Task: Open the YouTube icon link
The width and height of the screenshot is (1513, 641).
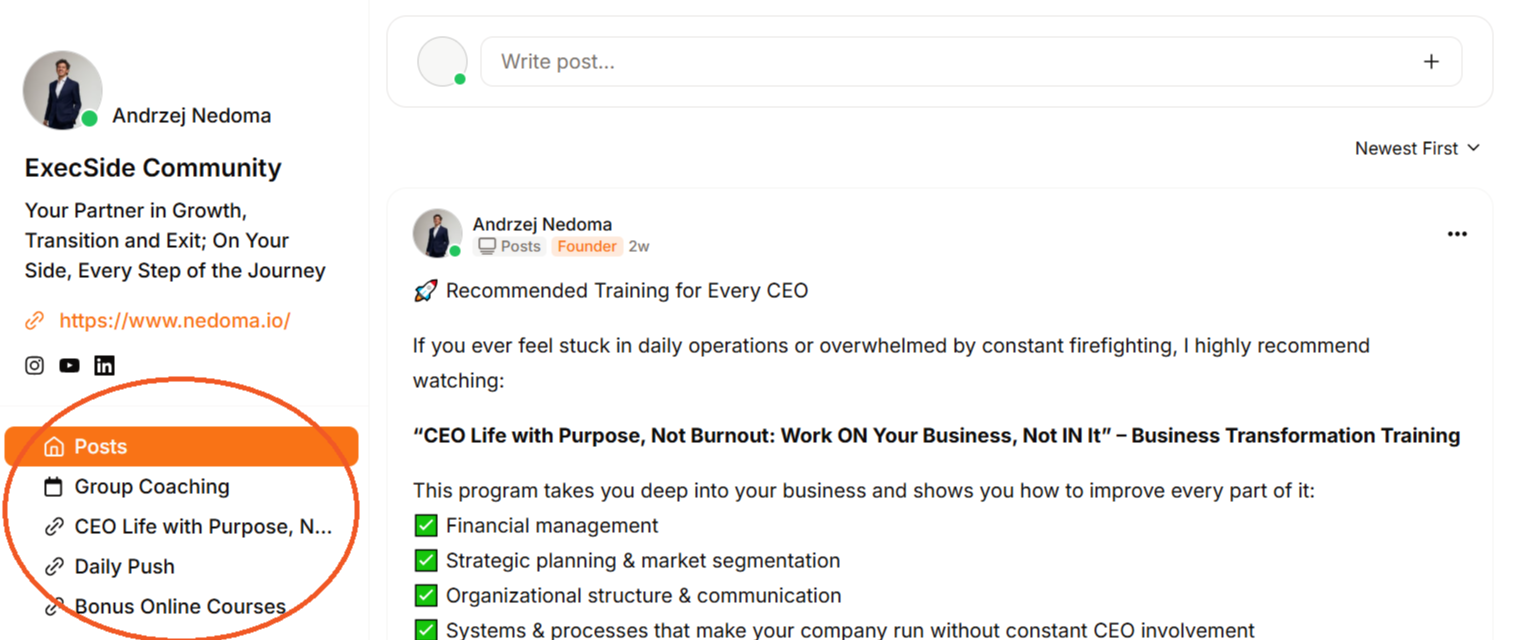Action: pyautogui.click(x=69, y=365)
